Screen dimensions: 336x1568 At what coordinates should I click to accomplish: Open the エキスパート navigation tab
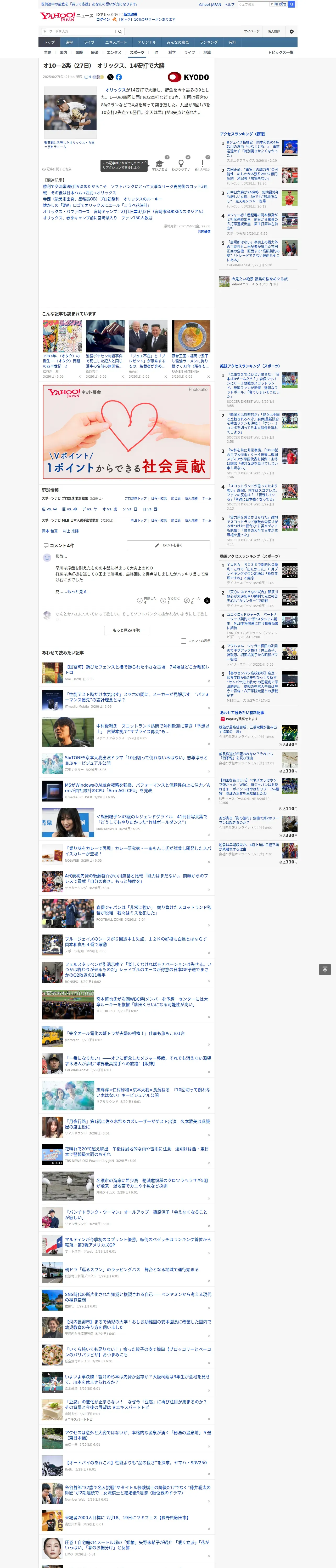pos(116,43)
